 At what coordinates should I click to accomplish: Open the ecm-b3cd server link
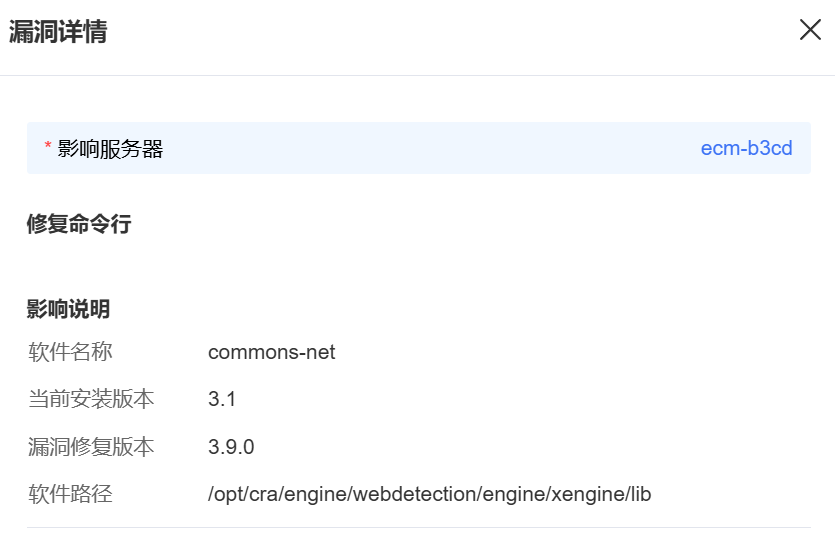pyautogui.click(x=746, y=148)
